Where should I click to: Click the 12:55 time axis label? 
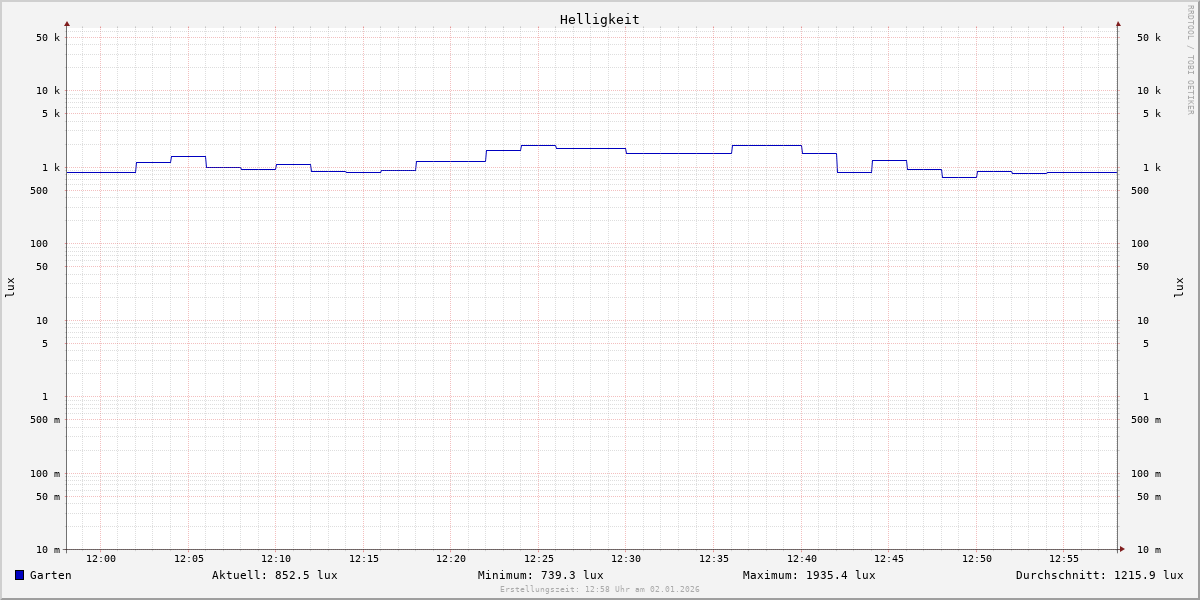click(x=1064, y=559)
